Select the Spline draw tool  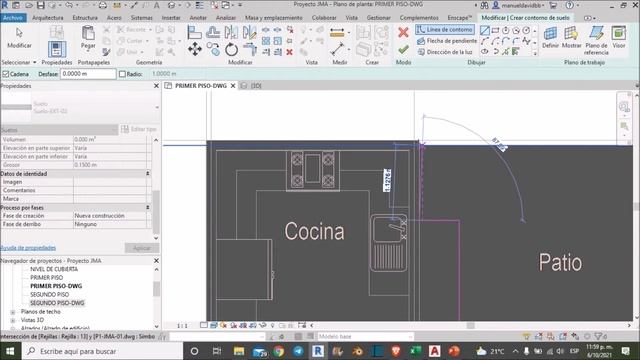526,41
